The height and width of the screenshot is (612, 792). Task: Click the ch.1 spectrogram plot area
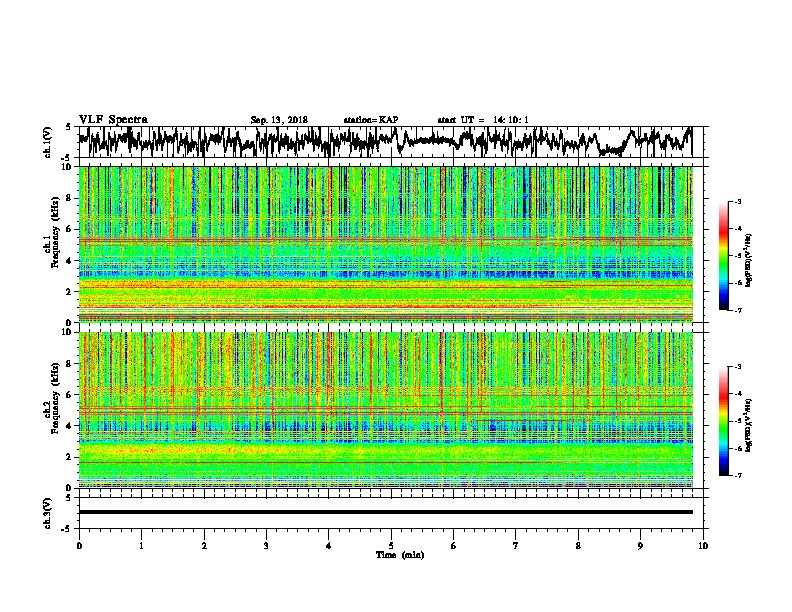pos(385,244)
